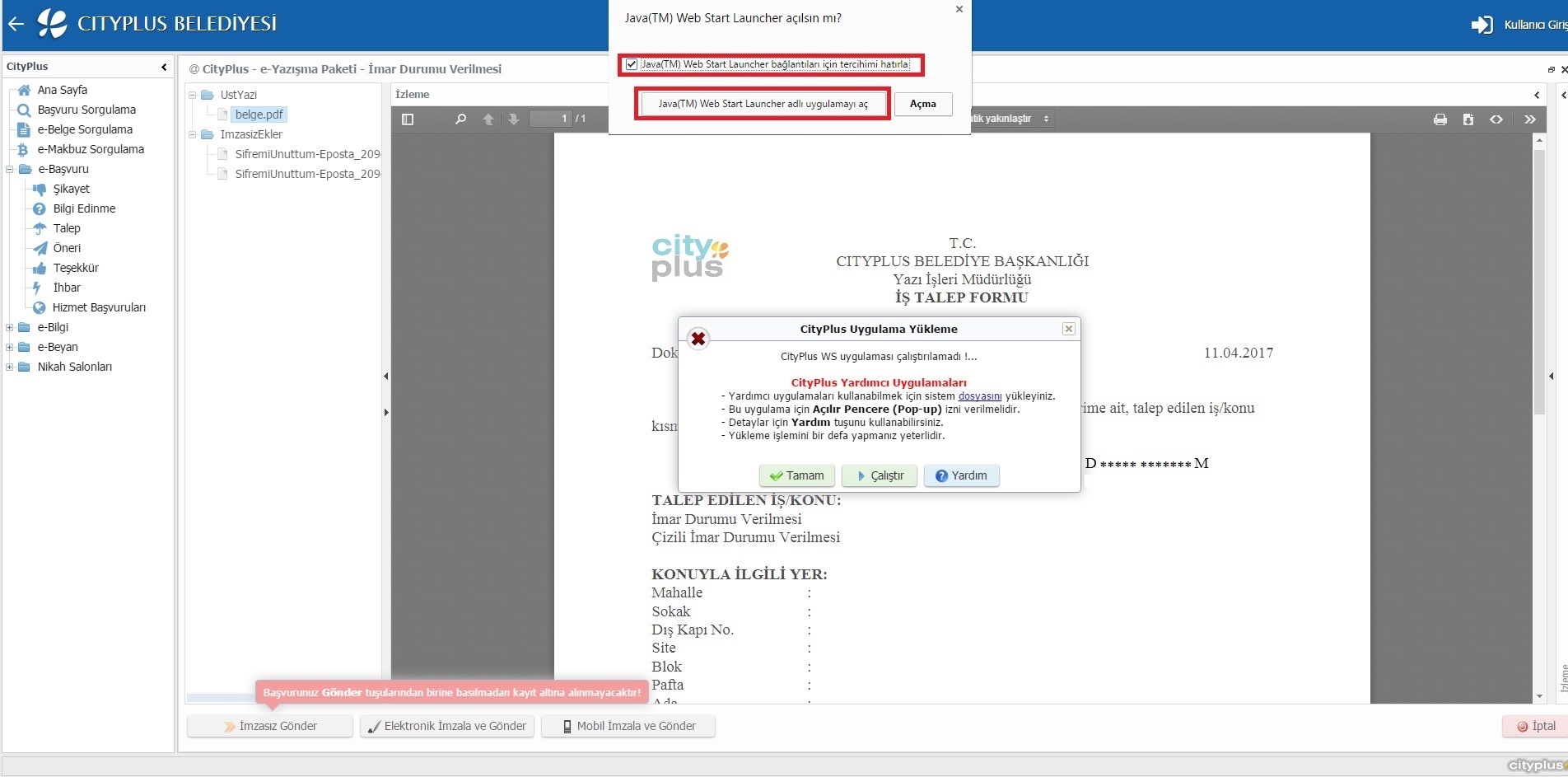The width and height of the screenshot is (1568, 777).
Task: Go to next PDF page
Action: tap(513, 119)
